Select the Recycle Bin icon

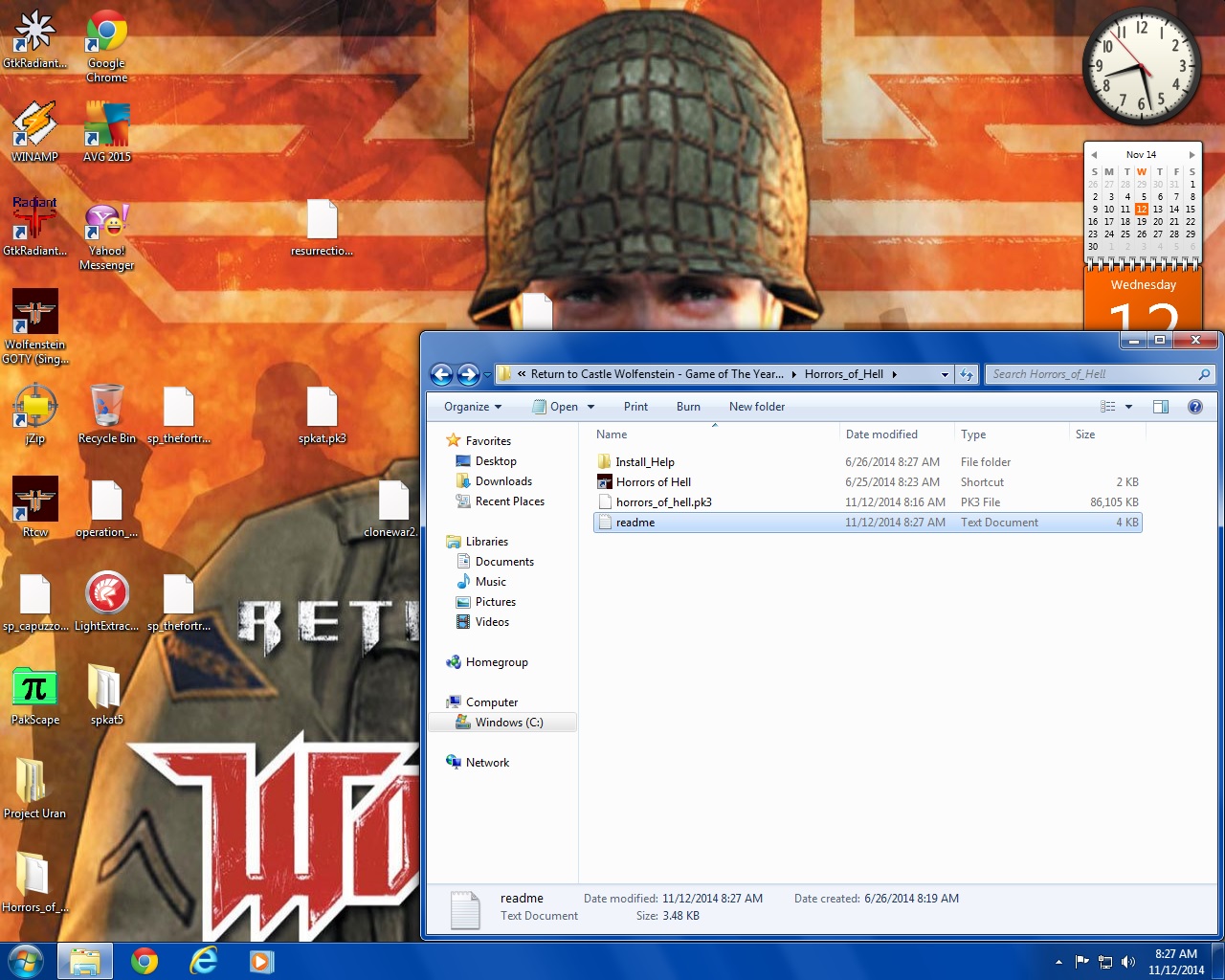(x=107, y=415)
